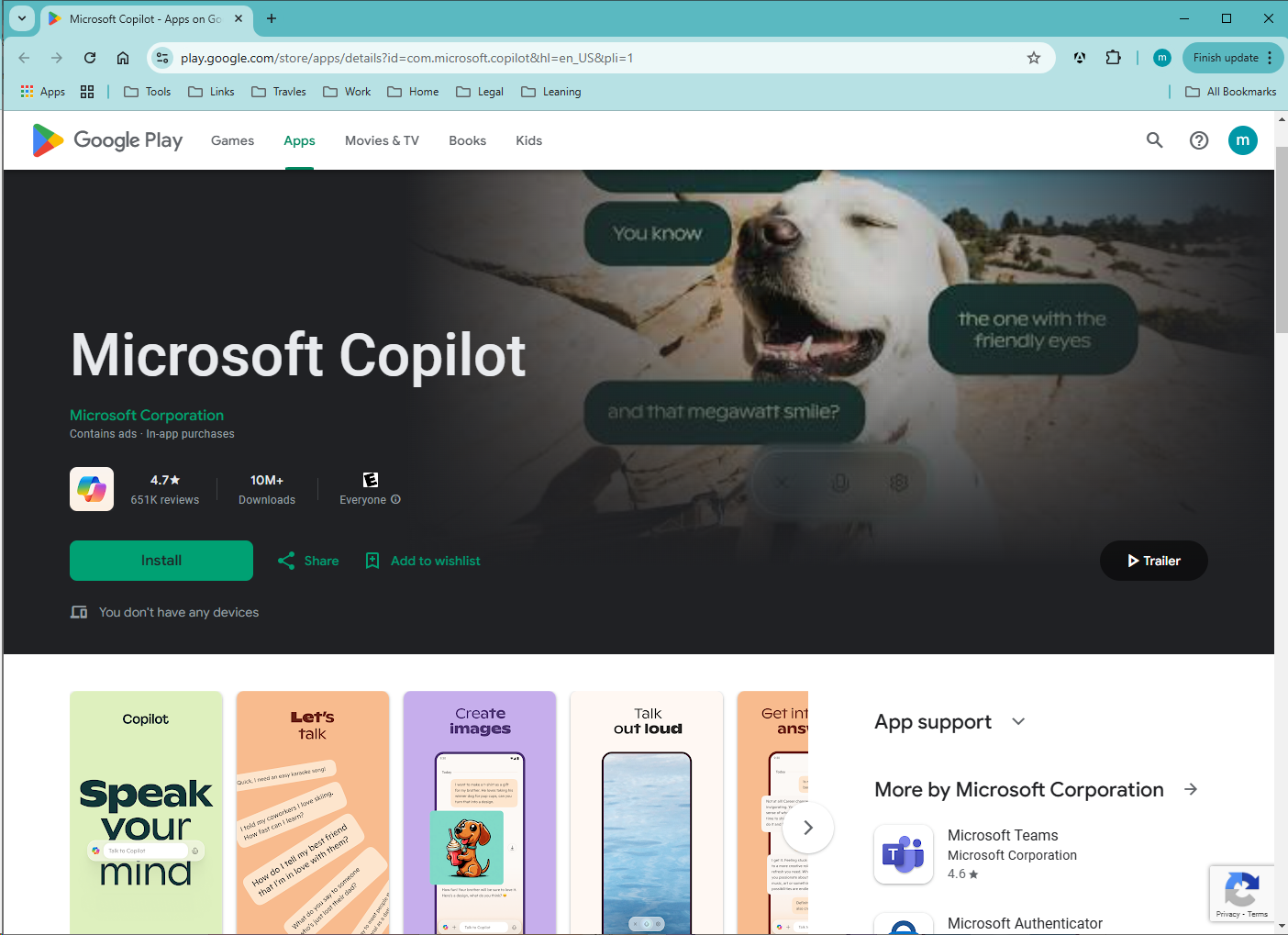Open More by Microsoft Corporation arrow
The image size is (1288, 935).
point(1191,790)
